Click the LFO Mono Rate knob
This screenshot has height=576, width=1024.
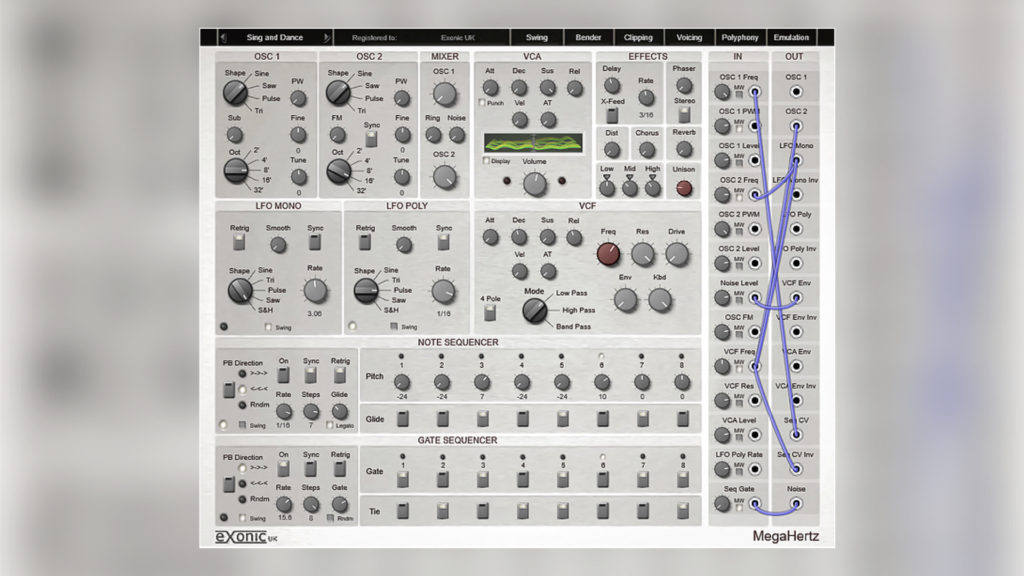(x=315, y=291)
